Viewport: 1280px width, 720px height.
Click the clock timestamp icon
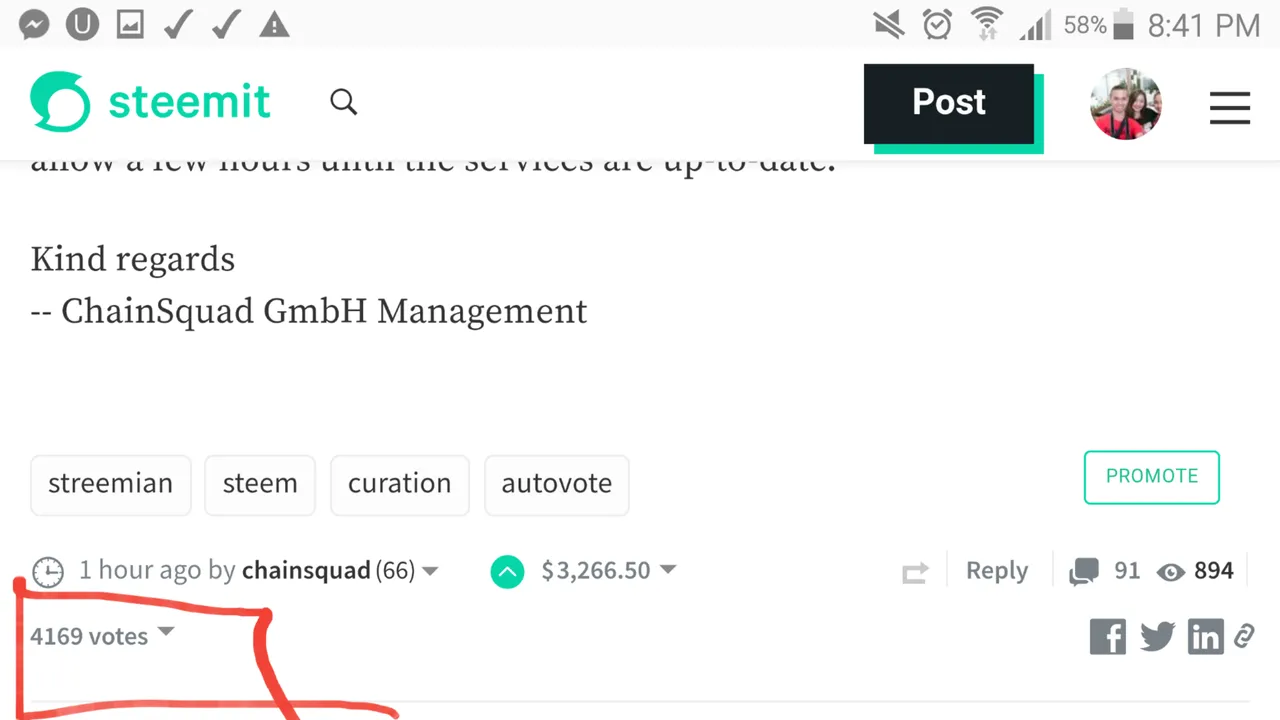pos(48,572)
